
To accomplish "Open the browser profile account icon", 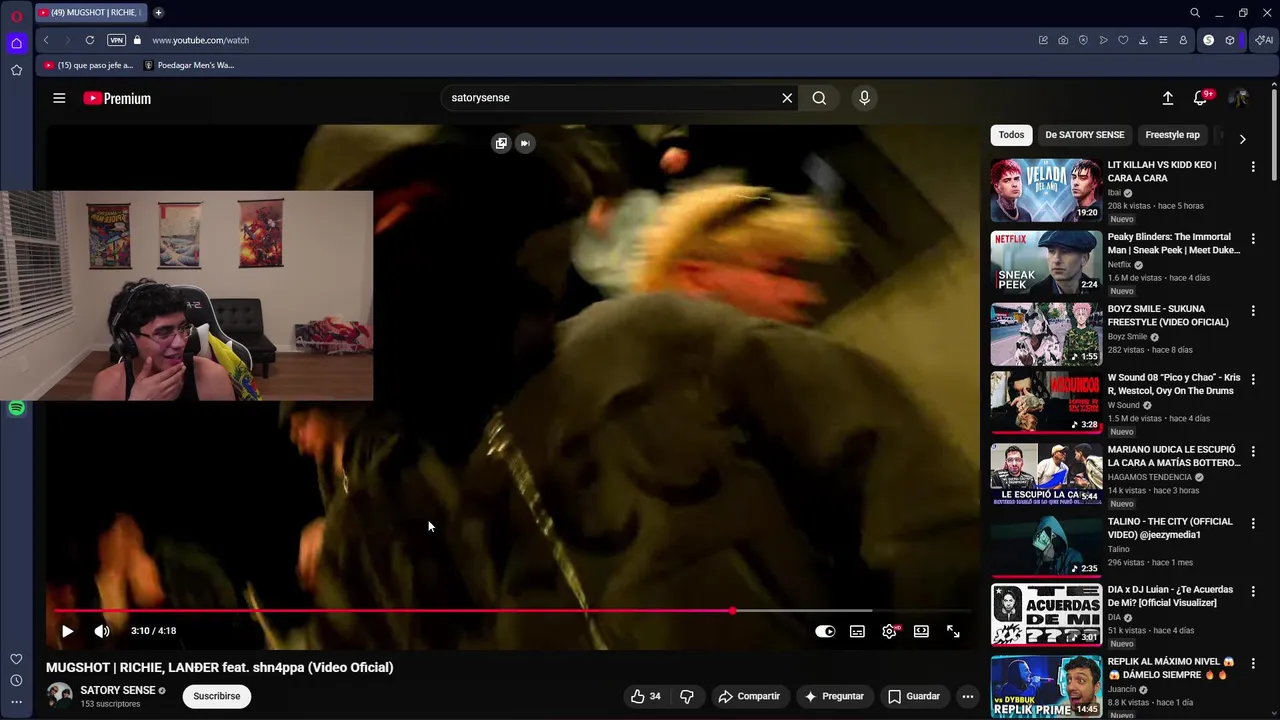I will tap(1183, 40).
